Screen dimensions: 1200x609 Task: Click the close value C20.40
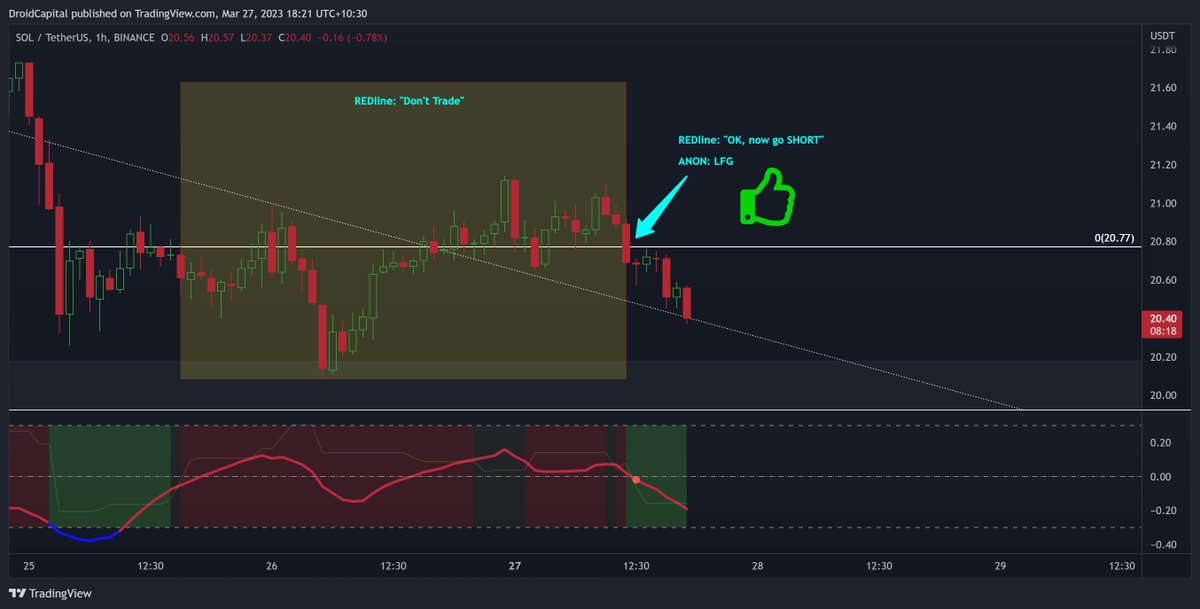(293, 38)
